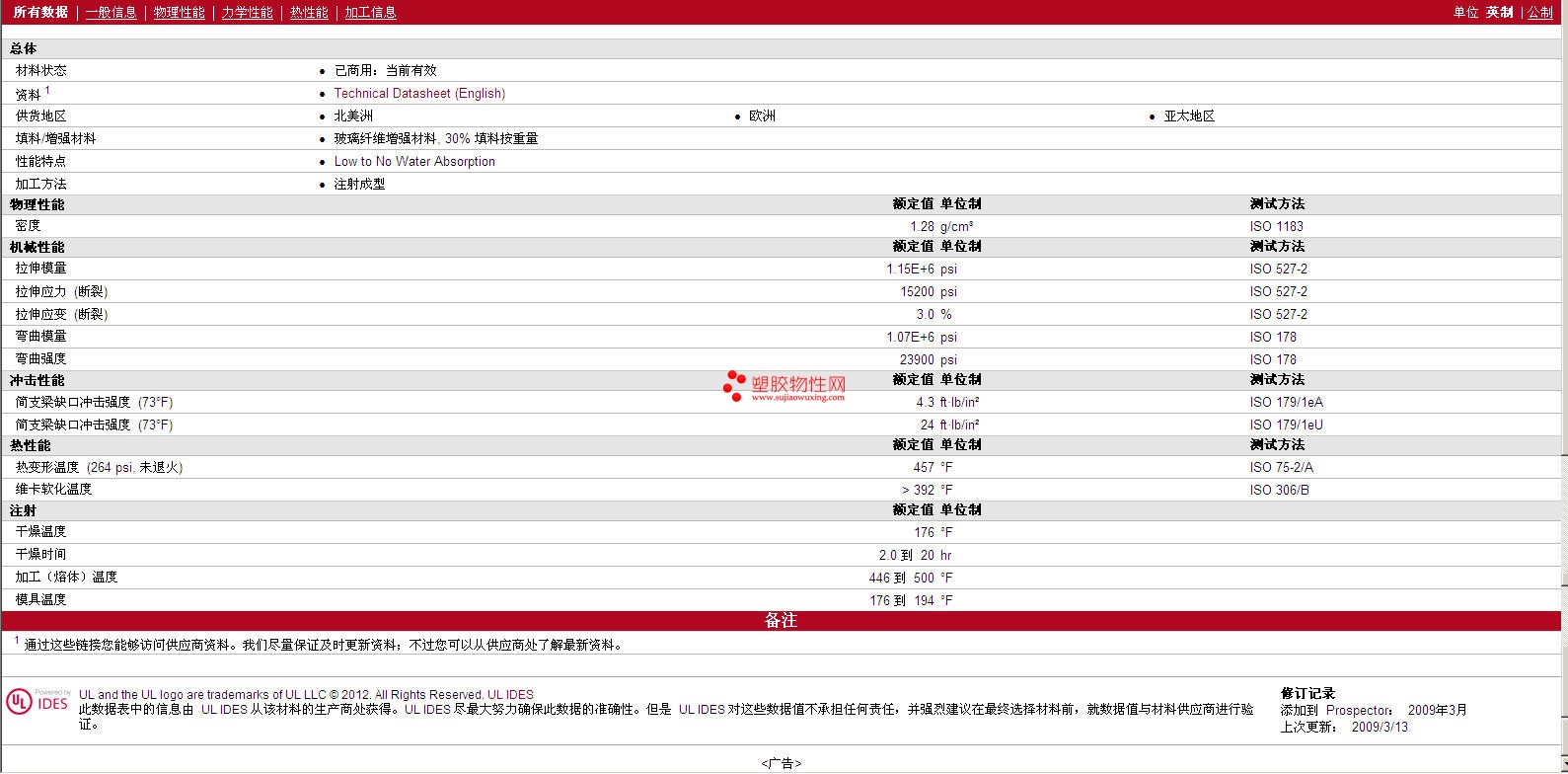This screenshot has width=1568, height=774.
Task: Switch to the 一般信息 tab
Action: (x=111, y=12)
